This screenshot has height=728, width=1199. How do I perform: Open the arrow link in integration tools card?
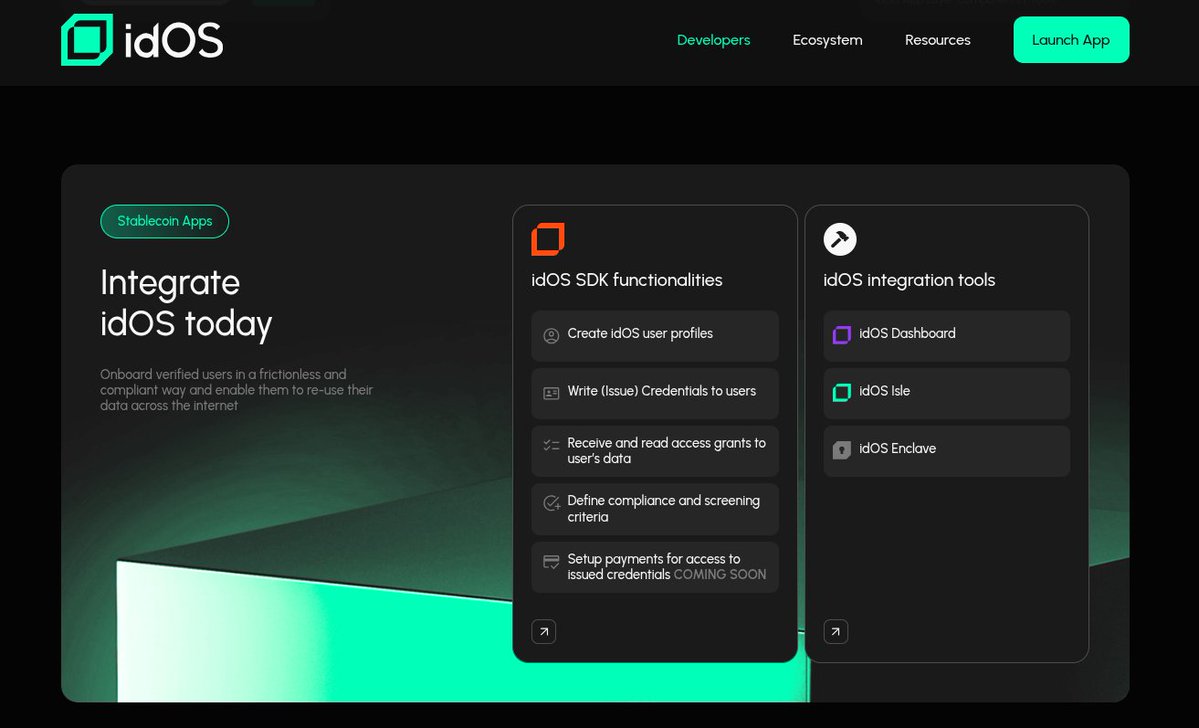(x=836, y=632)
